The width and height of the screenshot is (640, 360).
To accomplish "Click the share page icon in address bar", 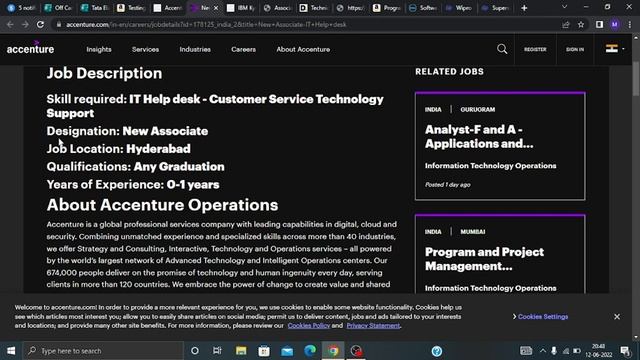I will [566, 24].
